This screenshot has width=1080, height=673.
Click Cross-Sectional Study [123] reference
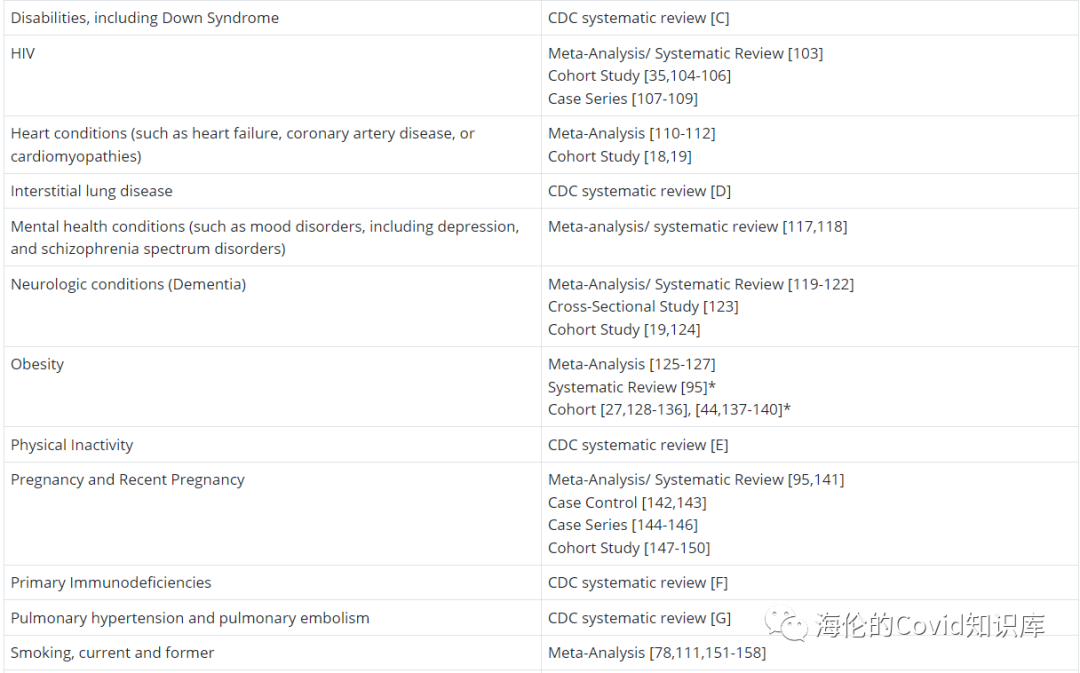(x=643, y=306)
